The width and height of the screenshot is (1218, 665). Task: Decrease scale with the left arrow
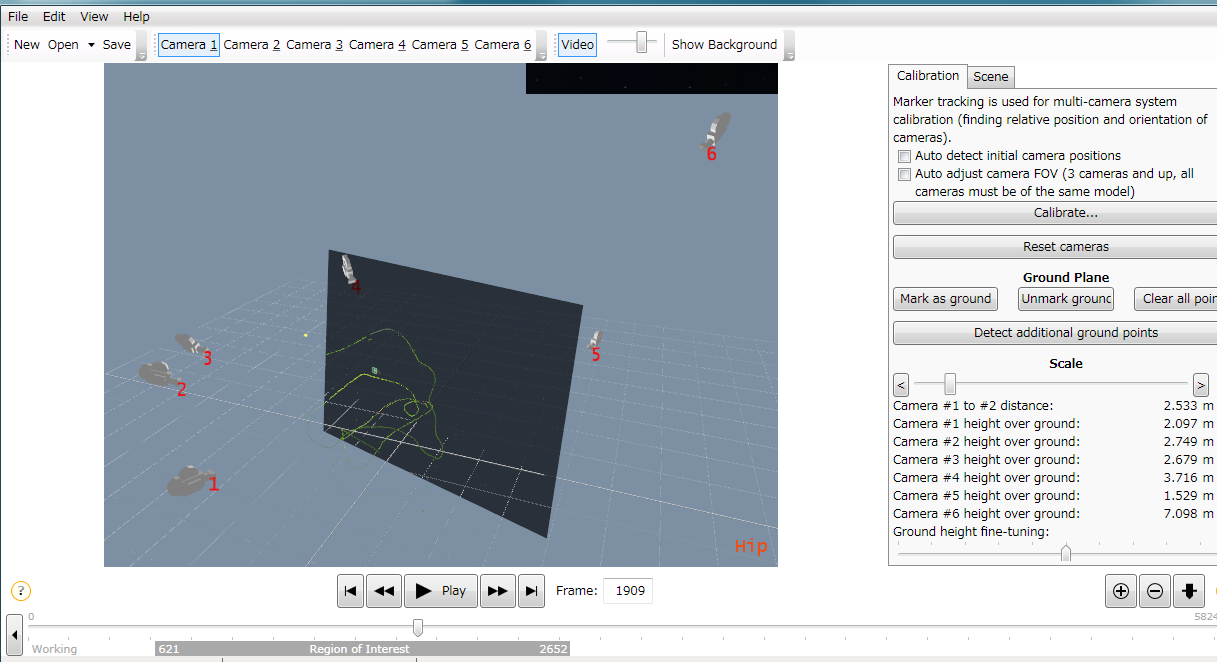901,384
